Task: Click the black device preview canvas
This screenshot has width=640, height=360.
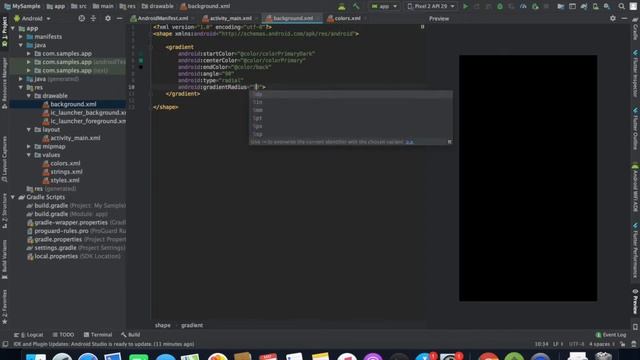Action: 528,178
